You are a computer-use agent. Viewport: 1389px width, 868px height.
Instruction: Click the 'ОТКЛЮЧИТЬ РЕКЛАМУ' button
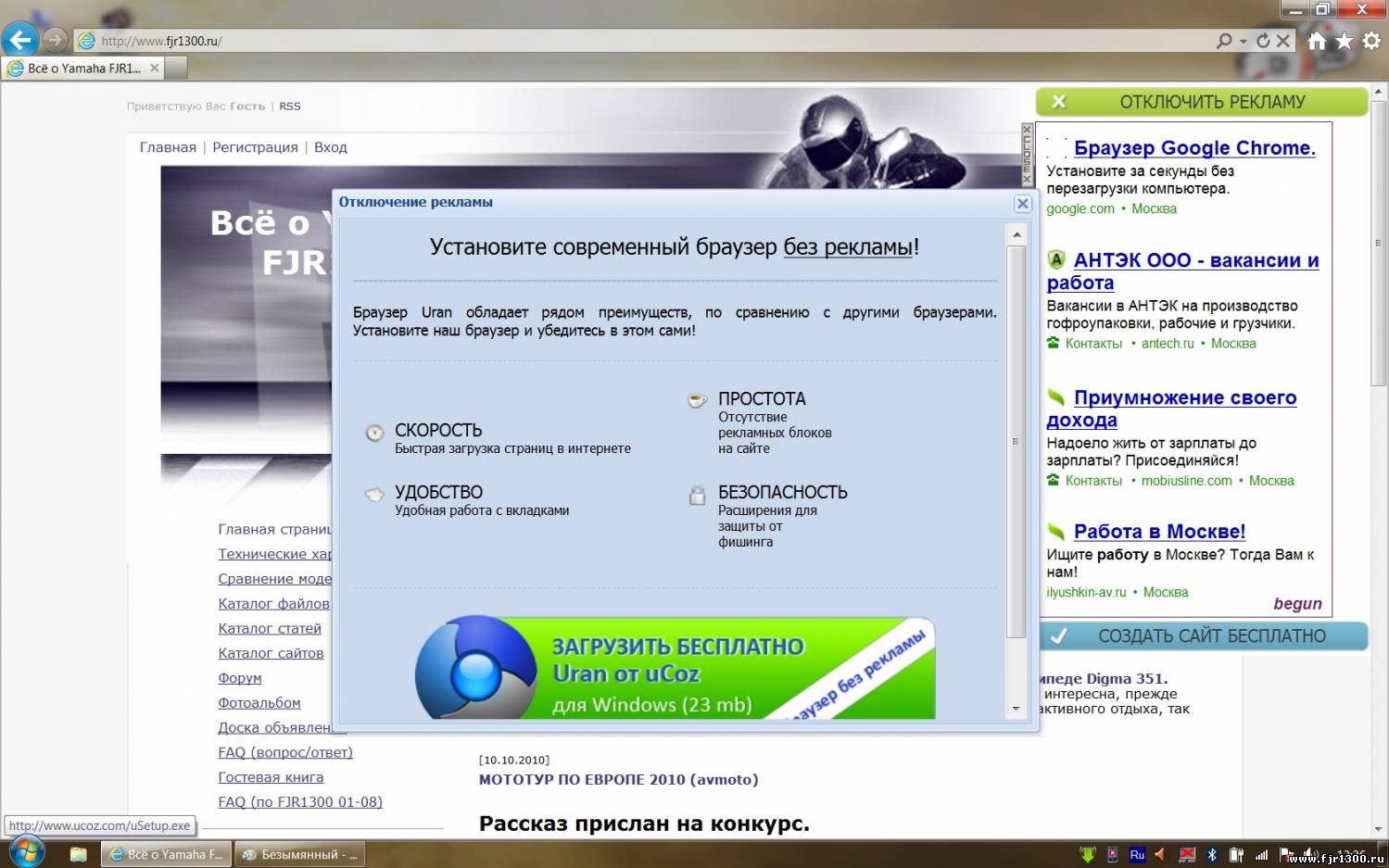coord(1202,102)
